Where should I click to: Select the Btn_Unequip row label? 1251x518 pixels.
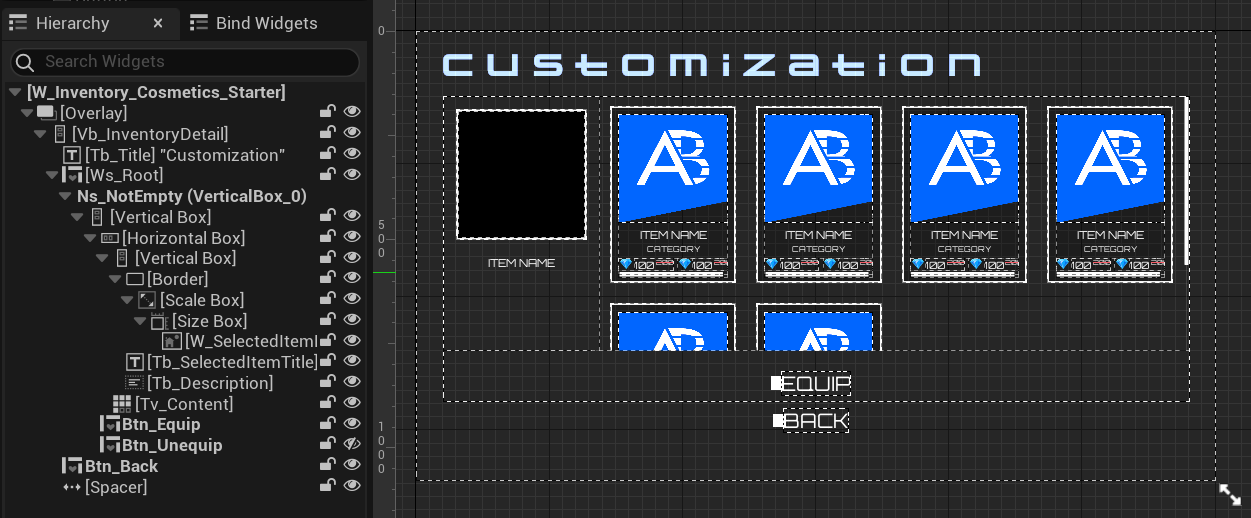(x=172, y=445)
